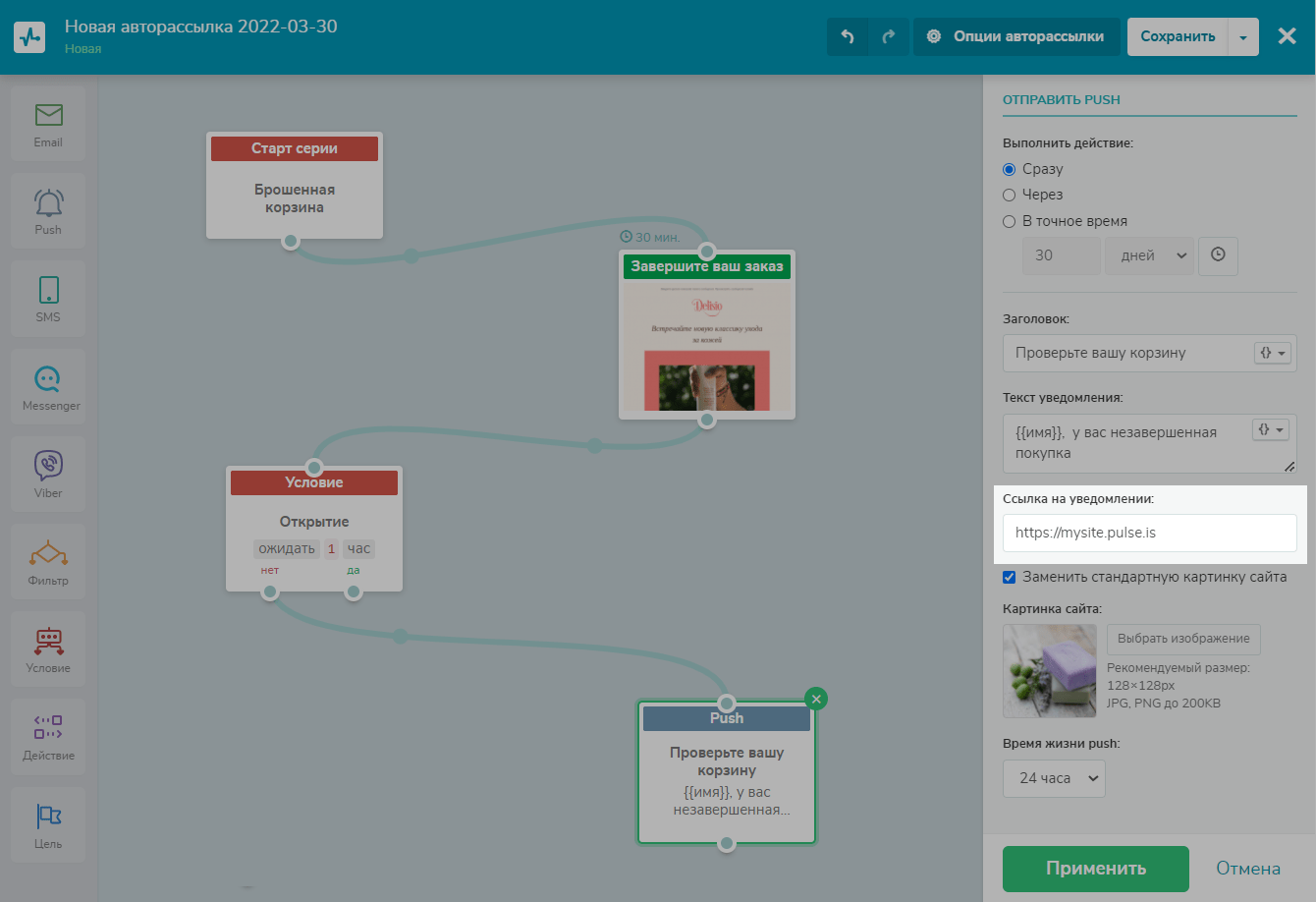Open the dropdown arrow next to Сохранить

pos(1242,37)
